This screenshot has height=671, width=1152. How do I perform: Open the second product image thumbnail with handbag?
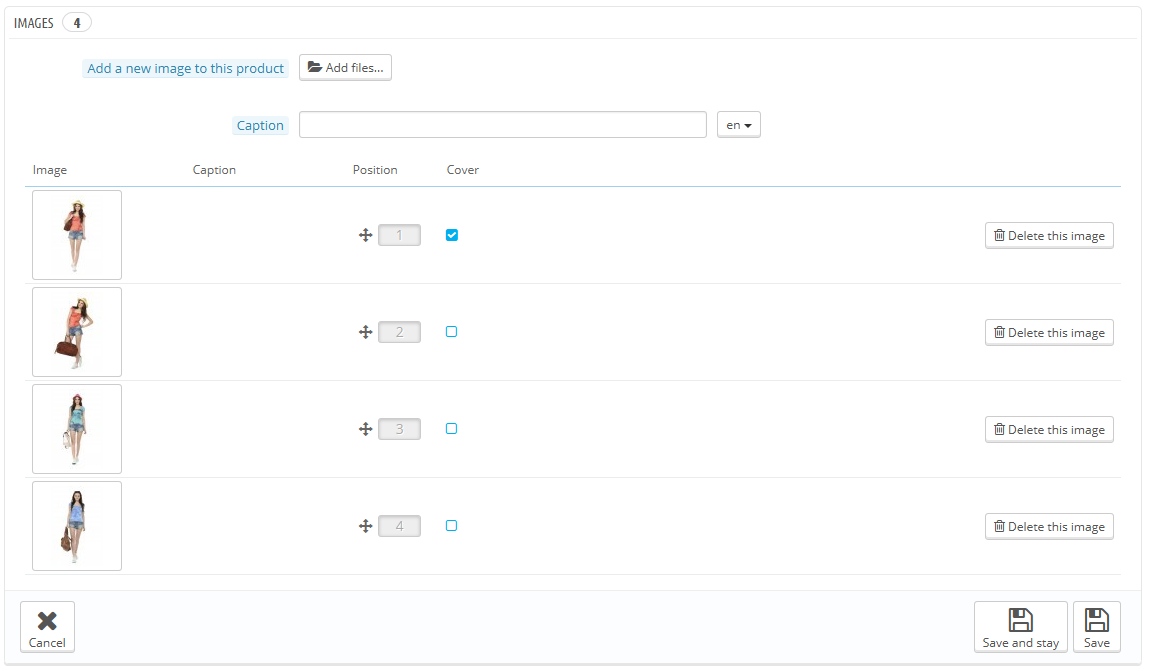(77, 332)
